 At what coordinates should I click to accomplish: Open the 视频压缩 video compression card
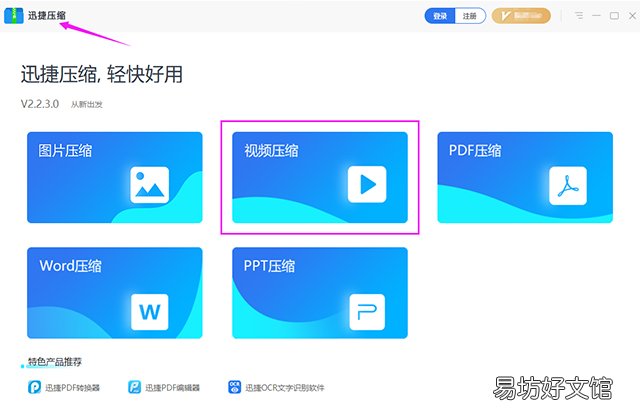pyautogui.click(x=320, y=177)
